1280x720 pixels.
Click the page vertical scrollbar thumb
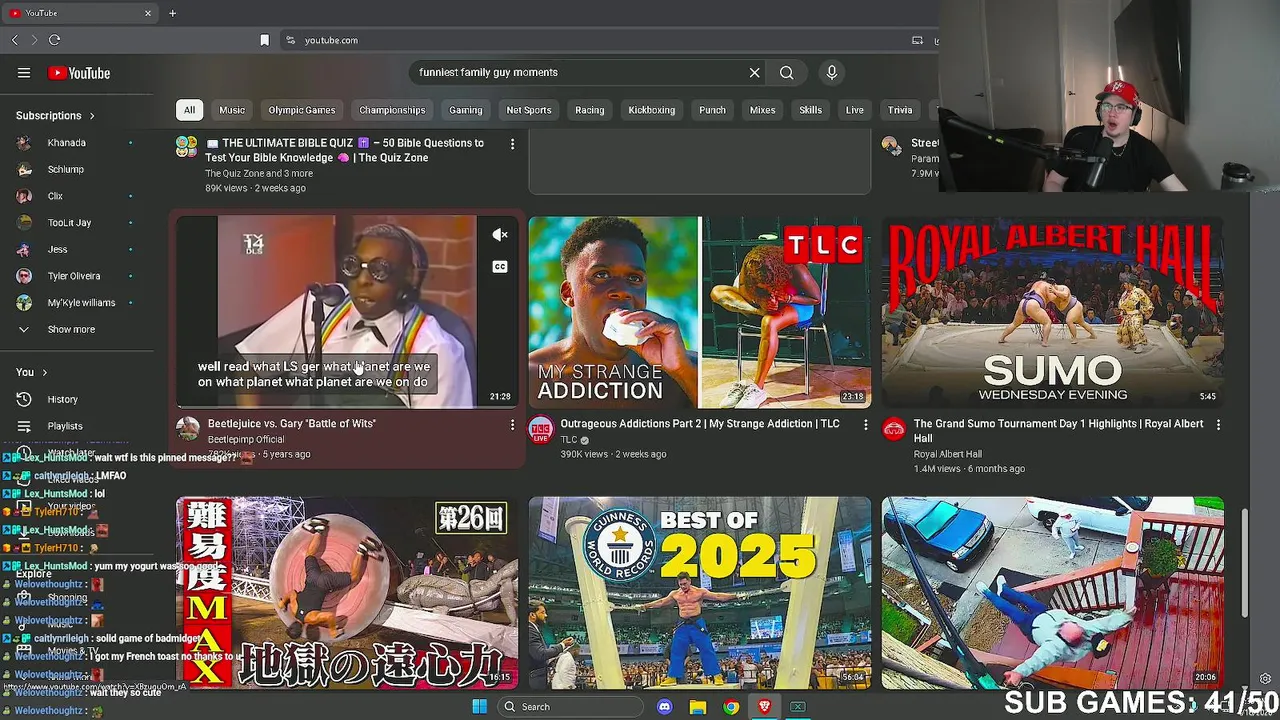click(x=1245, y=563)
